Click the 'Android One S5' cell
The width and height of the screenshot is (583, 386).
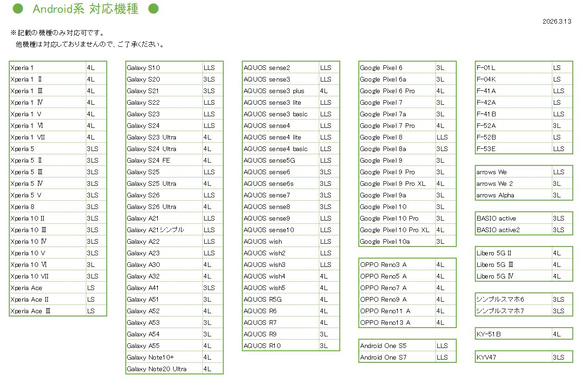click(x=397, y=345)
